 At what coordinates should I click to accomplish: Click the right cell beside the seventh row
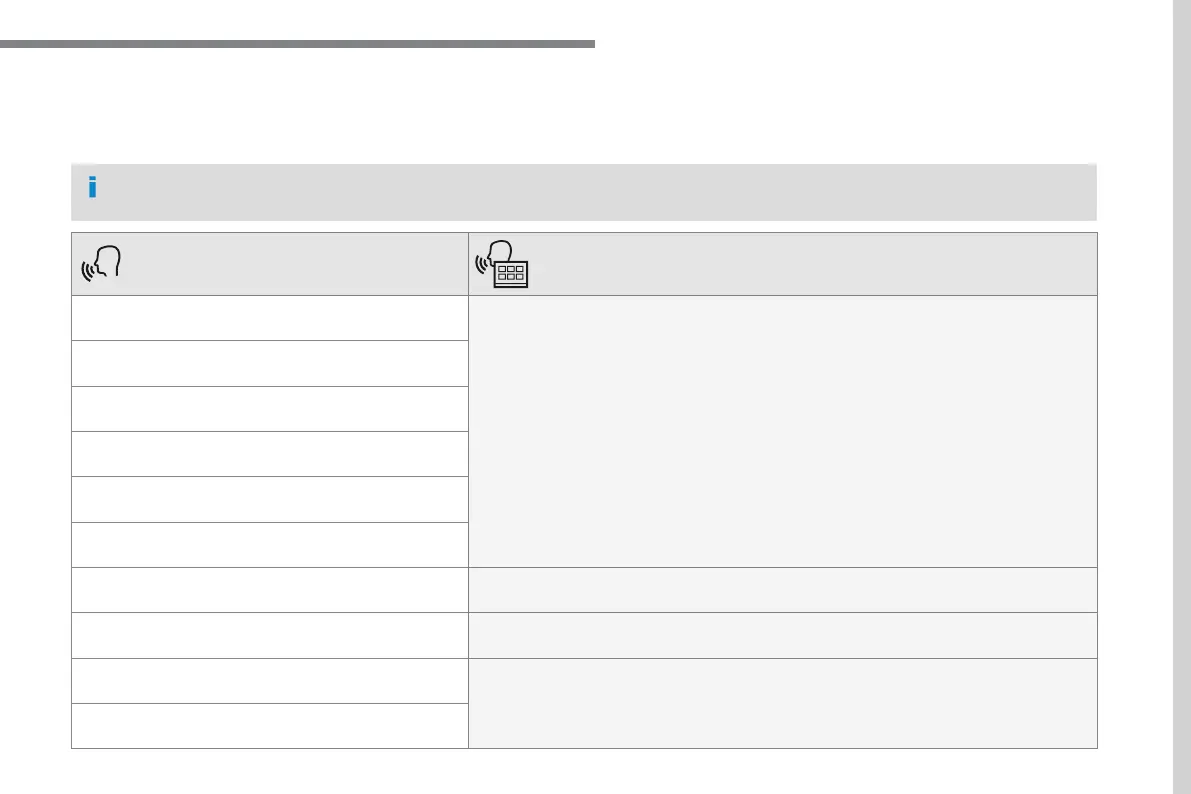point(782,590)
